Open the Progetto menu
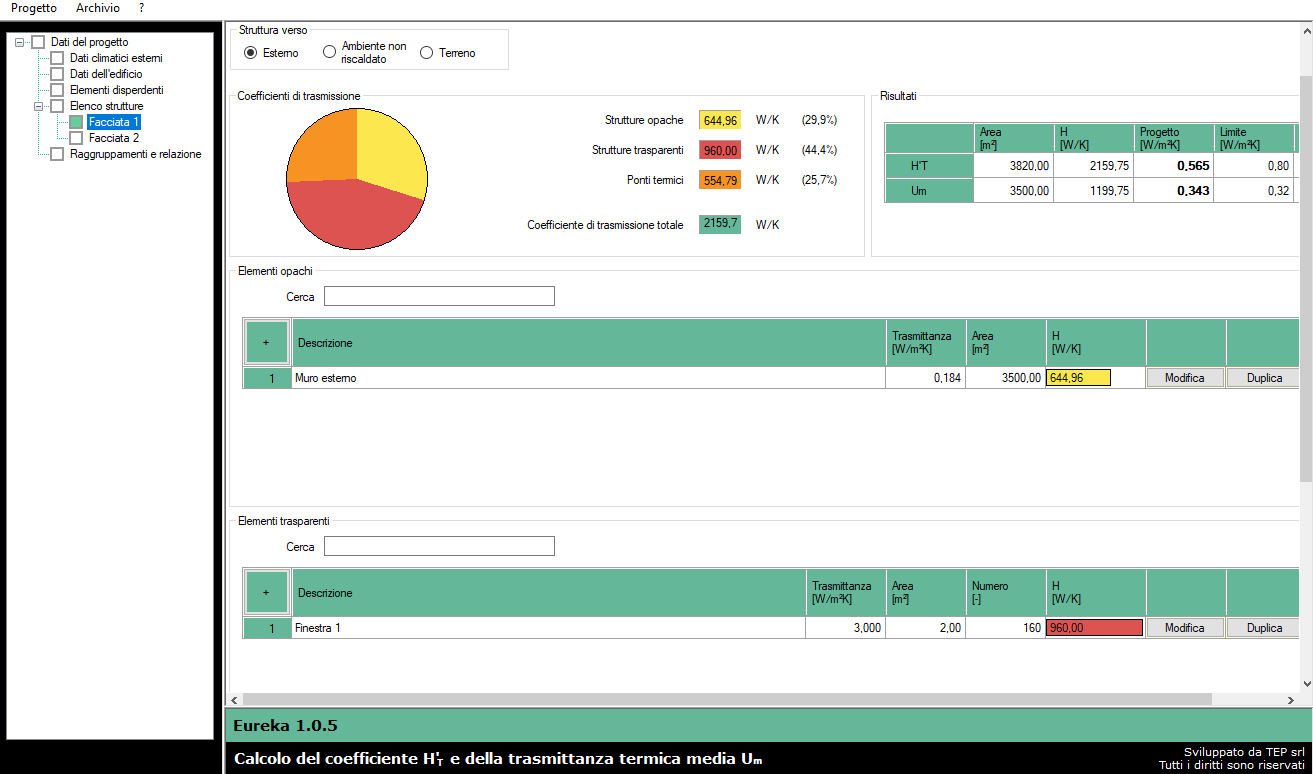Screen dimensions: 1313x774 34,8
